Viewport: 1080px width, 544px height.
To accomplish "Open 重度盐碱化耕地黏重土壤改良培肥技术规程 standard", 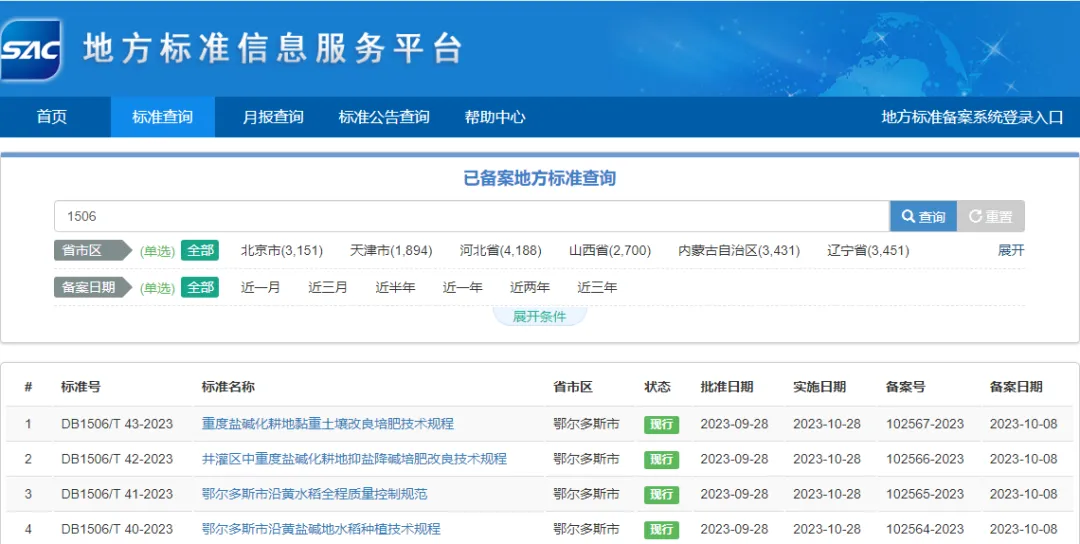I will (x=327, y=423).
